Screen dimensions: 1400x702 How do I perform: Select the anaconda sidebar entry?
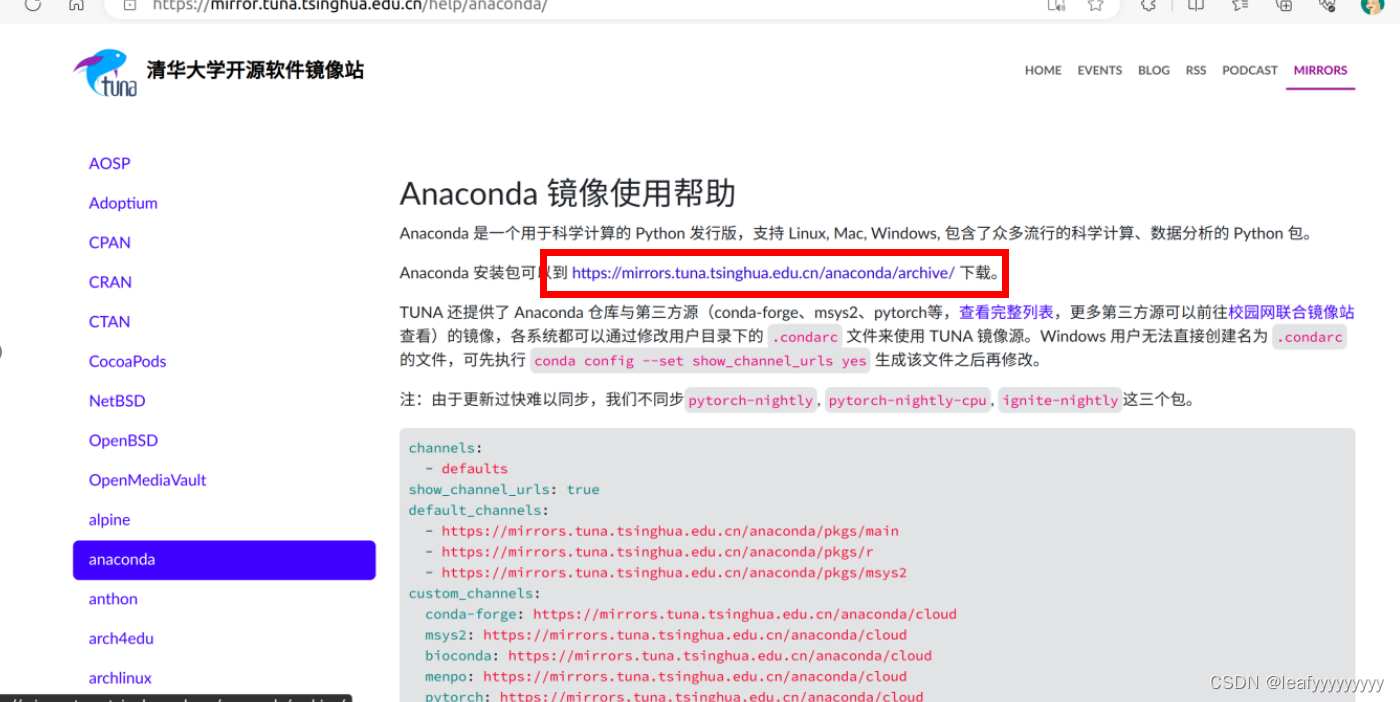coord(121,559)
